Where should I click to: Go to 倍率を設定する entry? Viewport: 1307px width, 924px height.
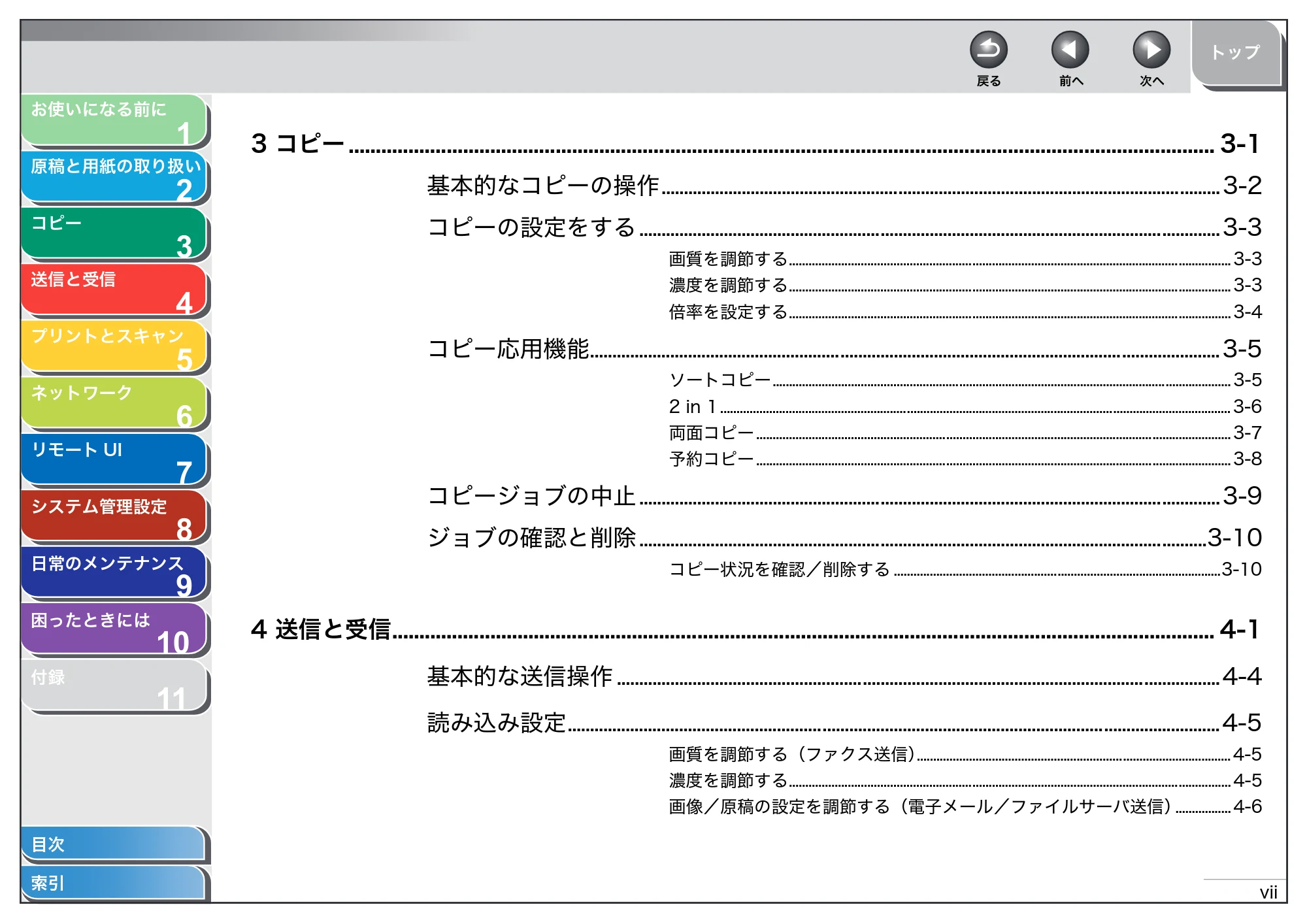pyautogui.click(x=965, y=312)
